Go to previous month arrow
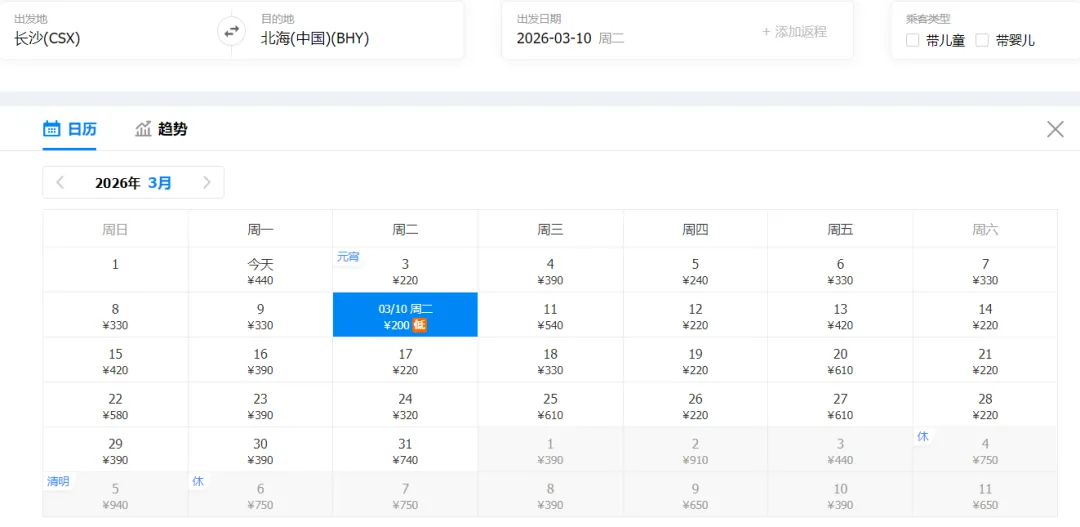This screenshot has height=527, width=1080. pyautogui.click(x=61, y=183)
